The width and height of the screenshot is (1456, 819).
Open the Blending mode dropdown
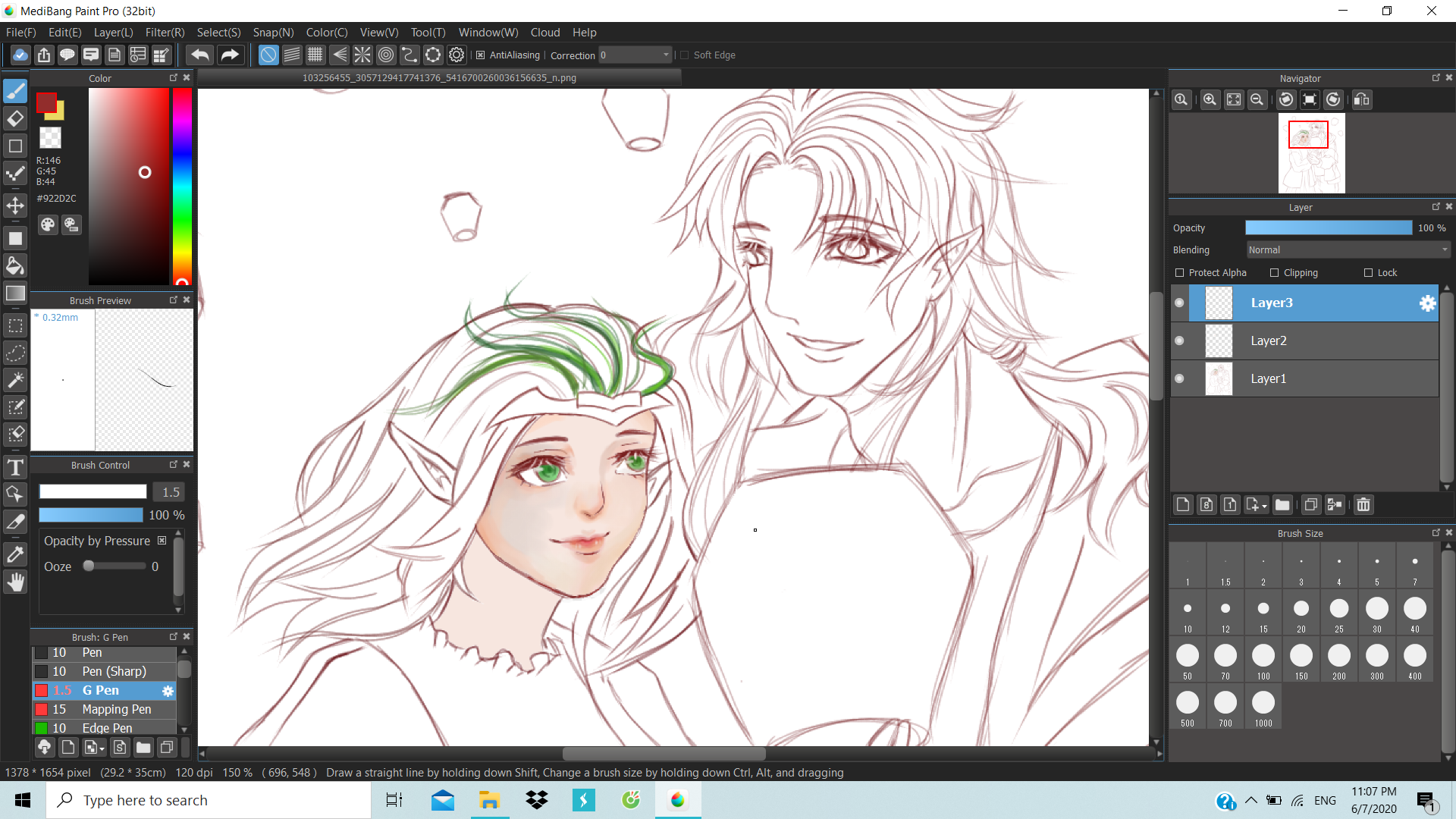point(1348,250)
